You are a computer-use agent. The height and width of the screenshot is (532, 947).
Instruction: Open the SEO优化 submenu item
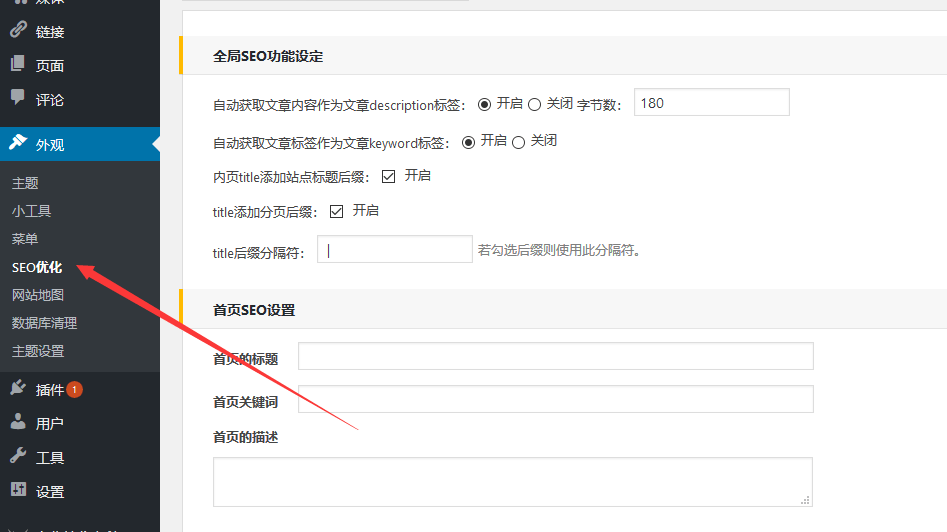tap(37, 267)
